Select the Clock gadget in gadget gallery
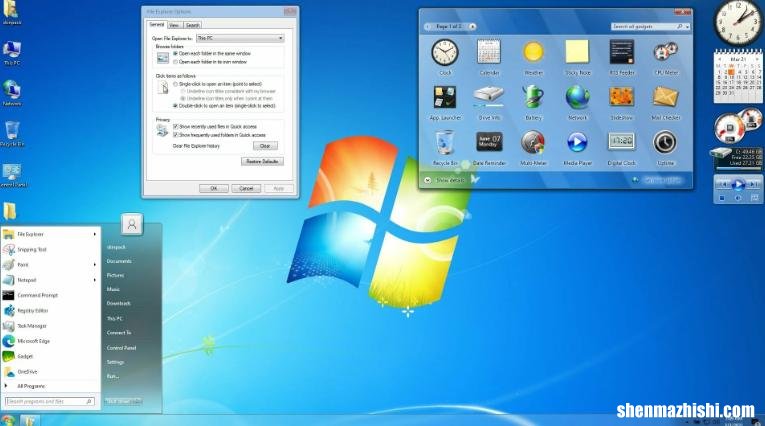 coord(445,53)
